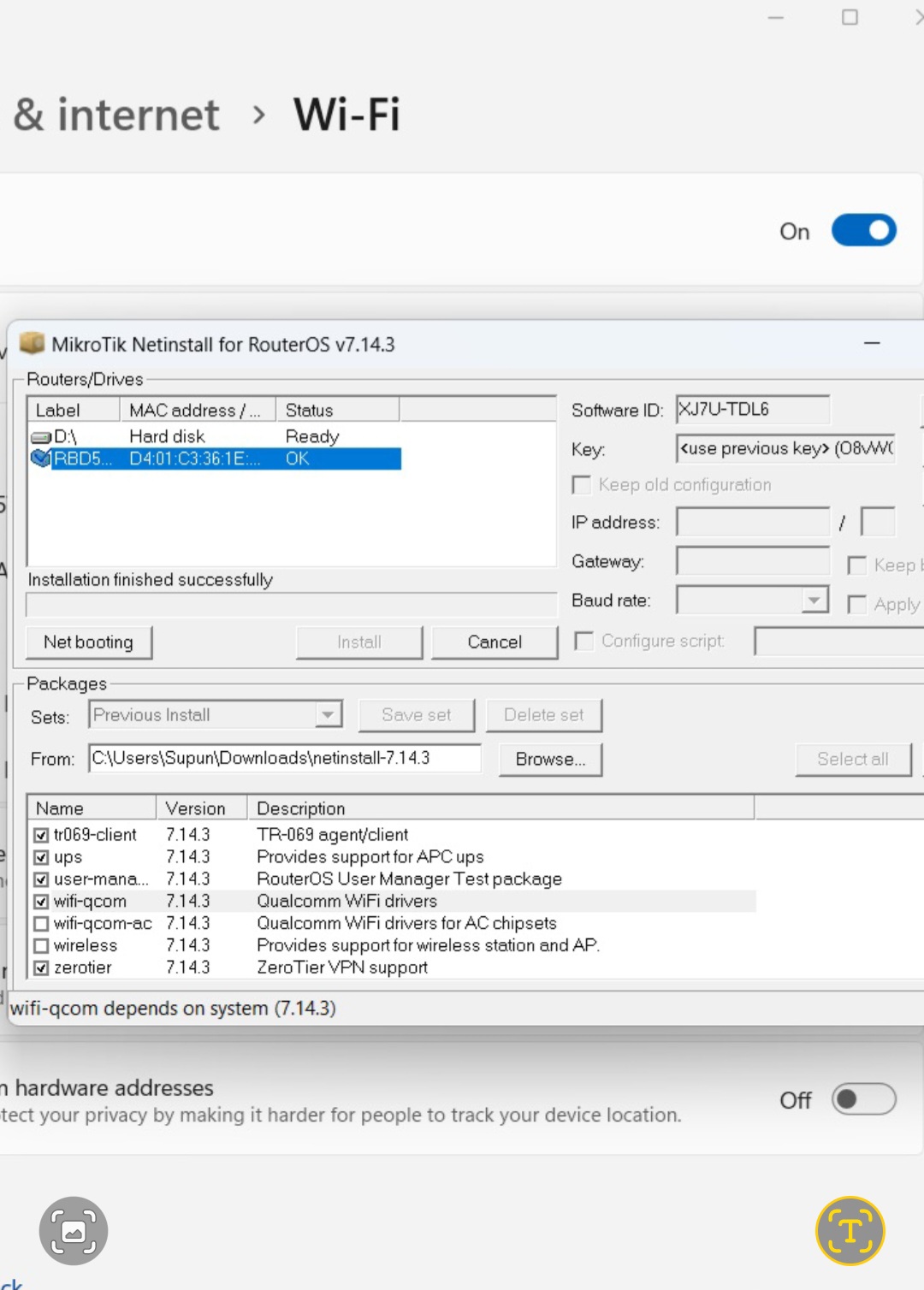Image resolution: width=924 pixels, height=1290 pixels.
Task: Enable the Random hardware addresses toggle
Action: point(863,1099)
